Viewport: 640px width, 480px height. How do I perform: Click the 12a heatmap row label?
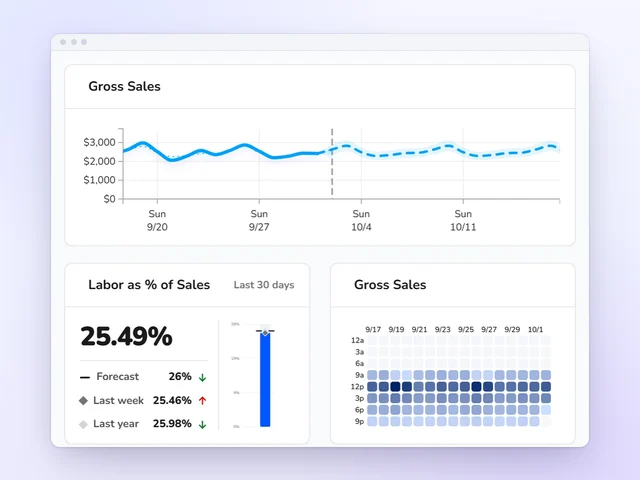tap(358, 340)
